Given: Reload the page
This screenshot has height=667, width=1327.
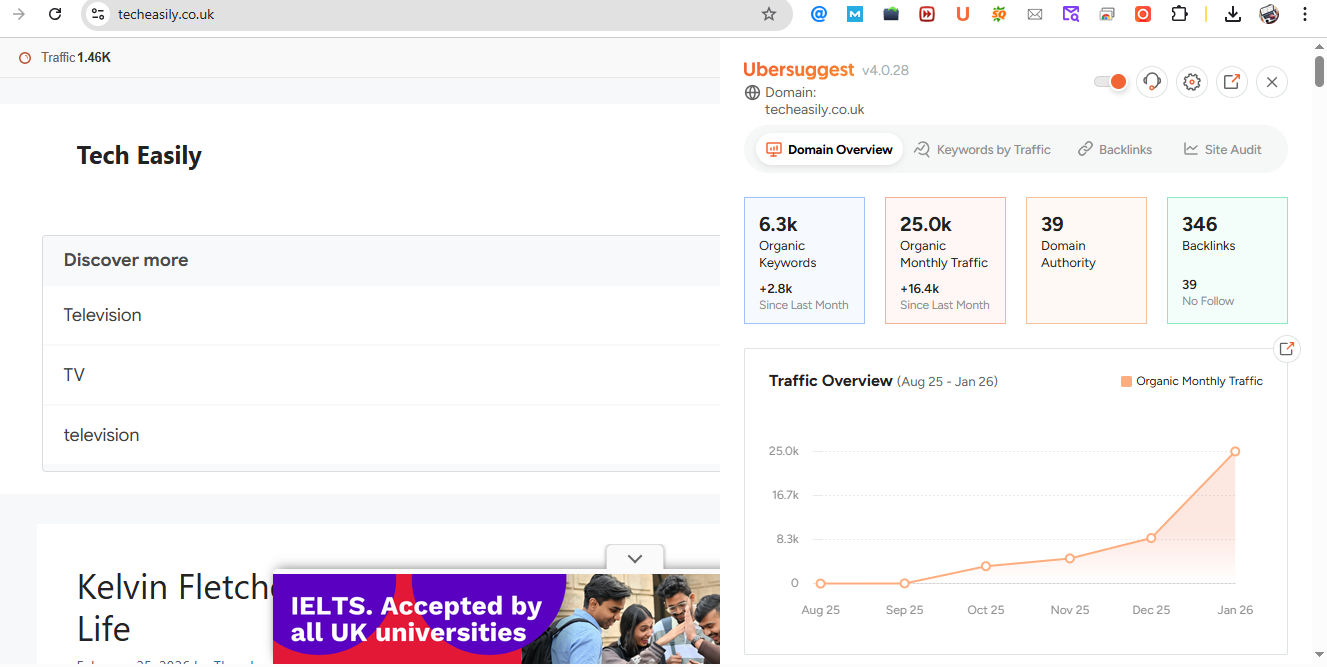Looking at the screenshot, I should click(x=55, y=14).
